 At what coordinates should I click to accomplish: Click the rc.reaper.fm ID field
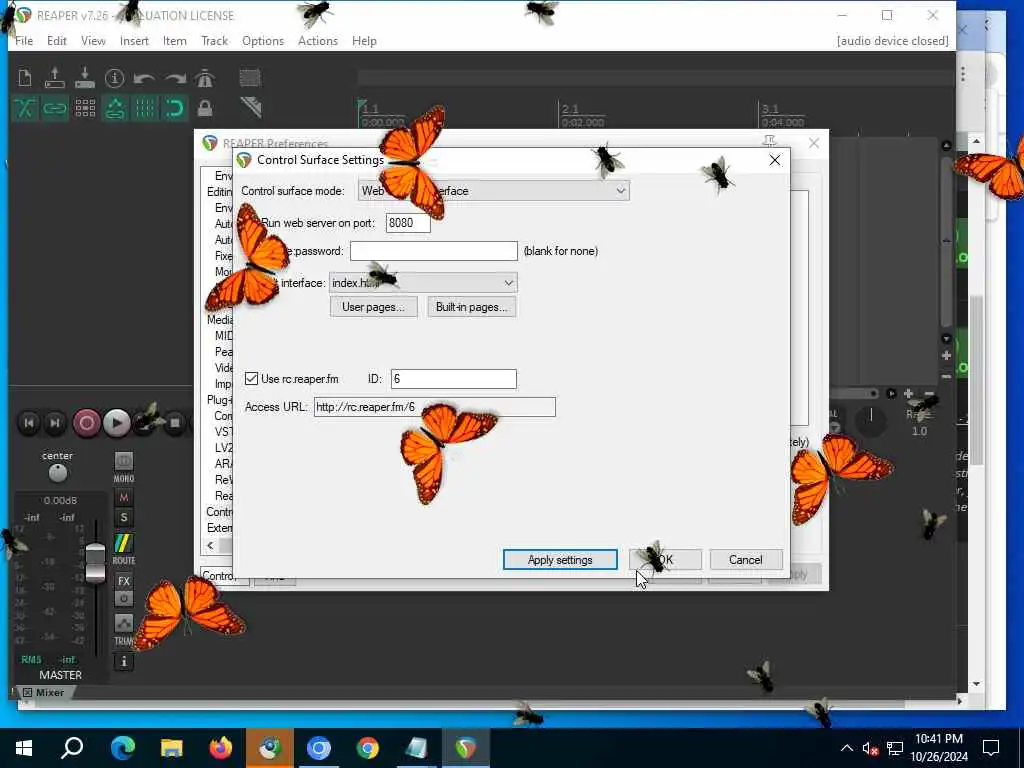(x=454, y=379)
